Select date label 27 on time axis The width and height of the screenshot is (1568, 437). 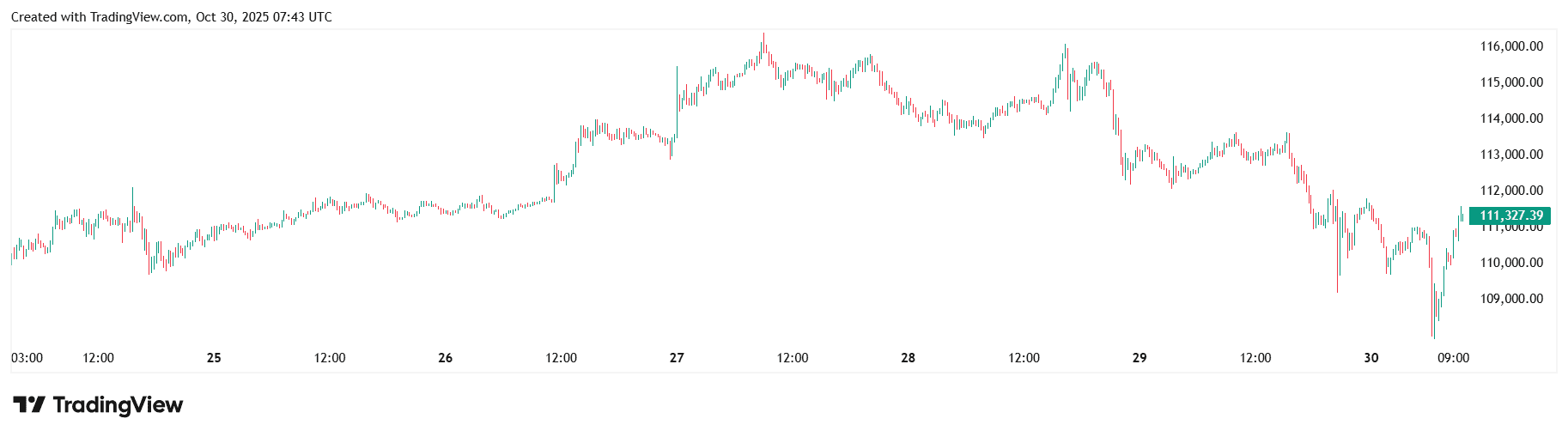[677, 358]
